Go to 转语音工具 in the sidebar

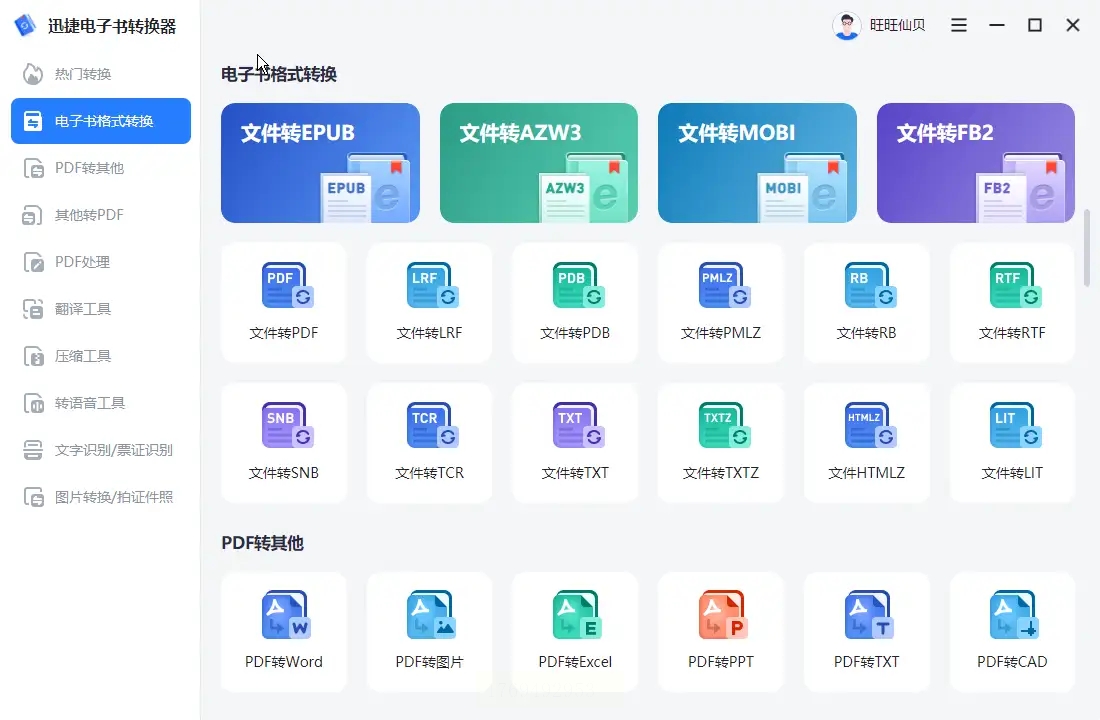pos(101,403)
